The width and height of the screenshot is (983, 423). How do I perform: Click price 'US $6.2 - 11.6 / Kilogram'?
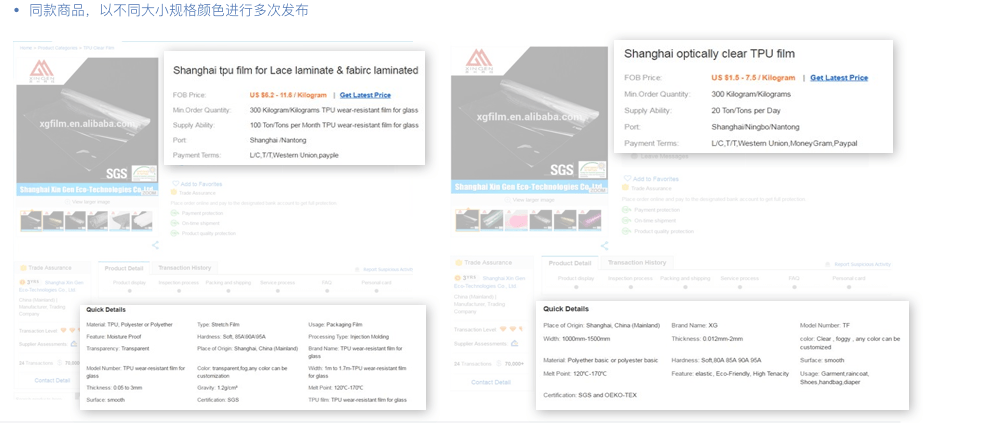pyautogui.click(x=288, y=95)
